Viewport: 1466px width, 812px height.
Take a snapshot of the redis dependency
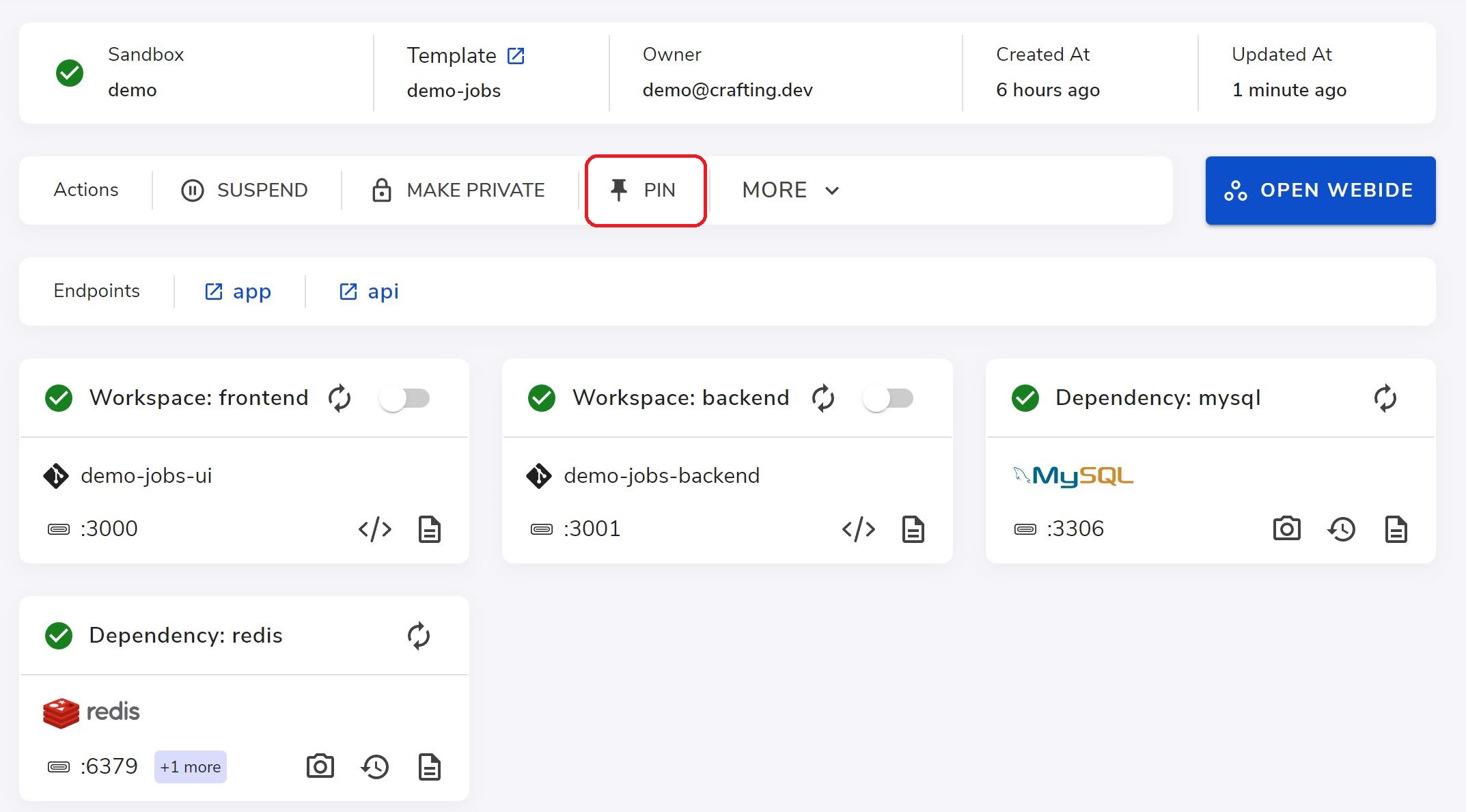[320, 766]
